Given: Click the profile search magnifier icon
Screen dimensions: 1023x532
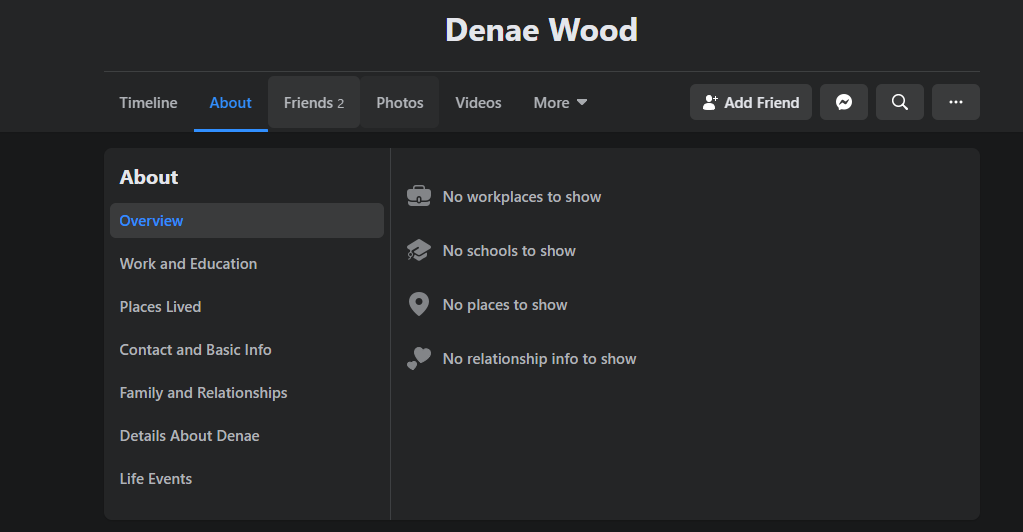Looking at the screenshot, I should coord(900,102).
